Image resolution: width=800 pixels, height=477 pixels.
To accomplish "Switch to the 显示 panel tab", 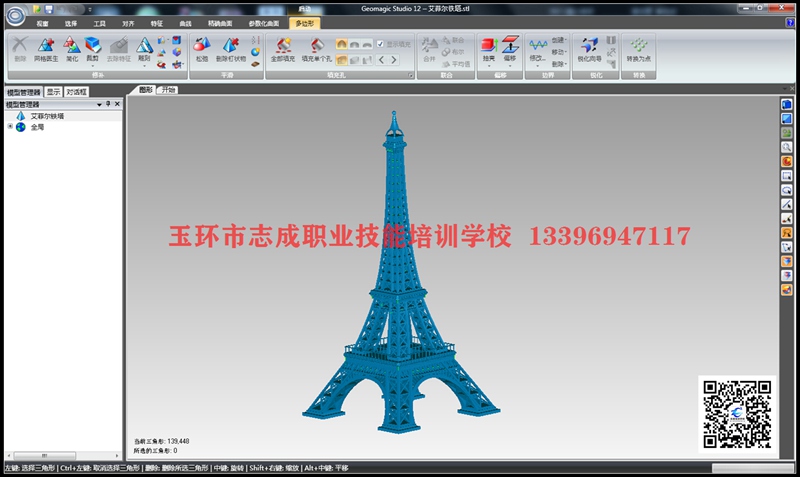I will (53, 92).
